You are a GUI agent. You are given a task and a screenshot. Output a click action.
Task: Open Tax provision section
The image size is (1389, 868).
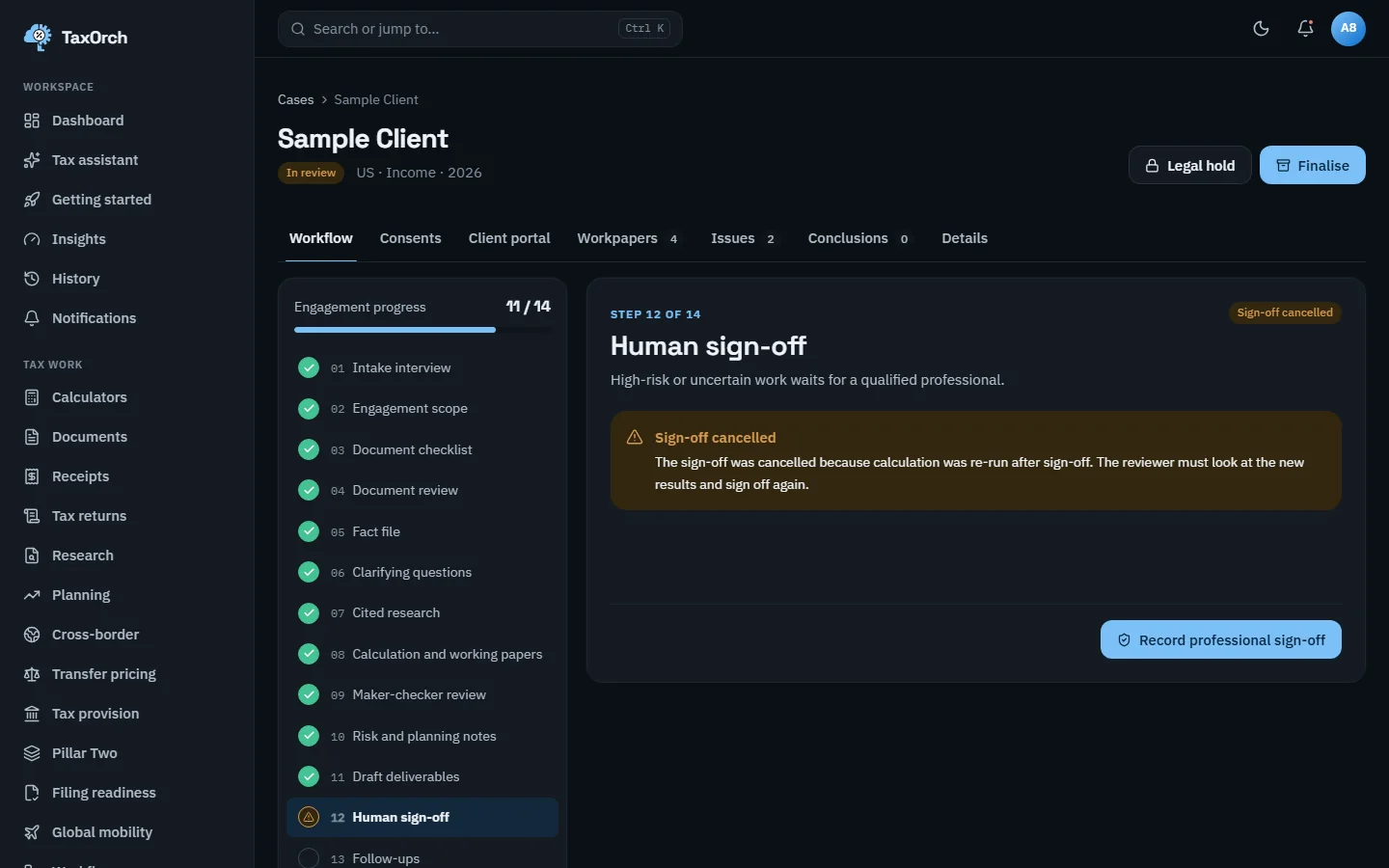pyautogui.click(x=127, y=714)
